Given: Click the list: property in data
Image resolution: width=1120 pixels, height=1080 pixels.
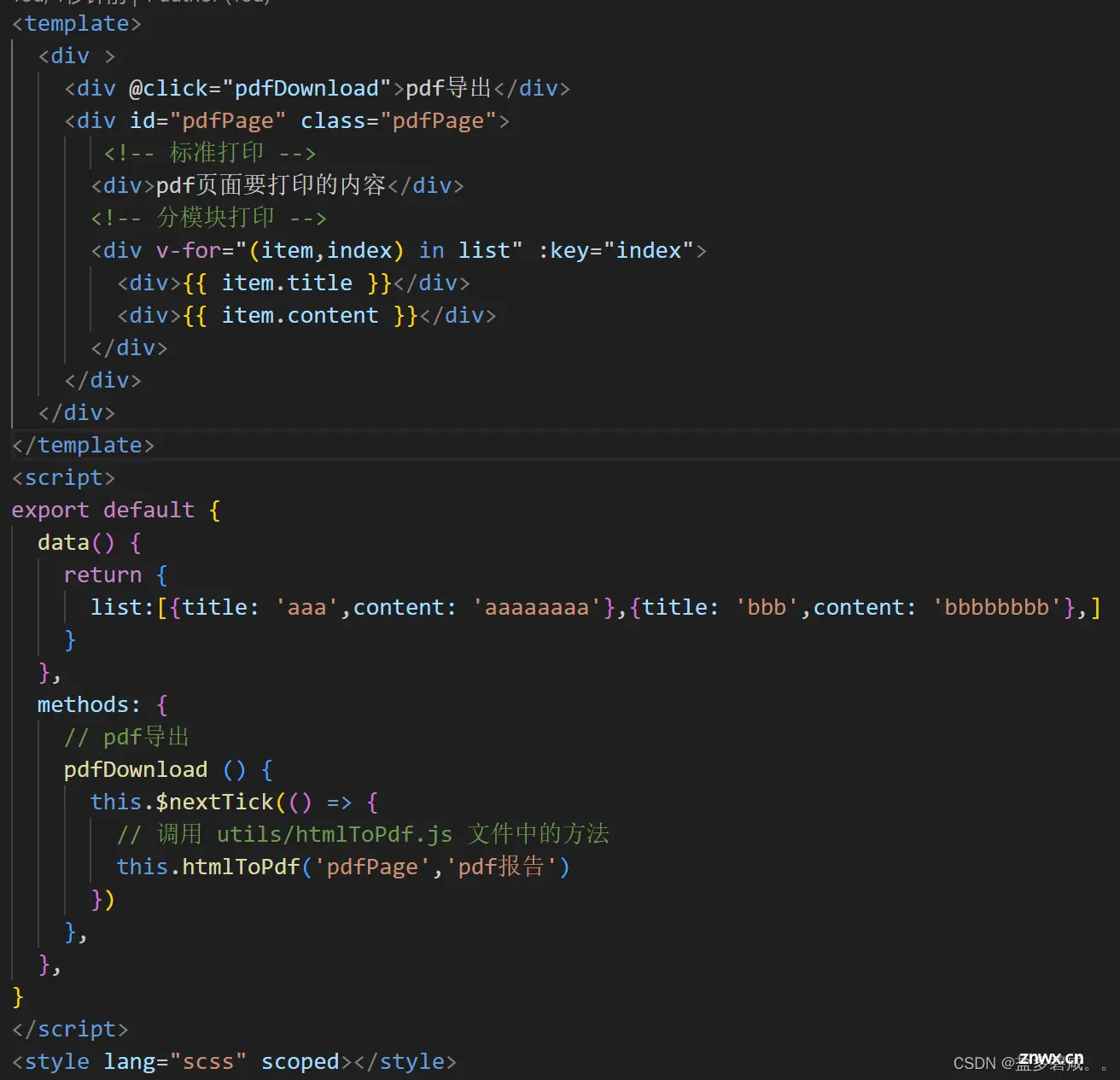Looking at the screenshot, I should click(x=122, y=608).
